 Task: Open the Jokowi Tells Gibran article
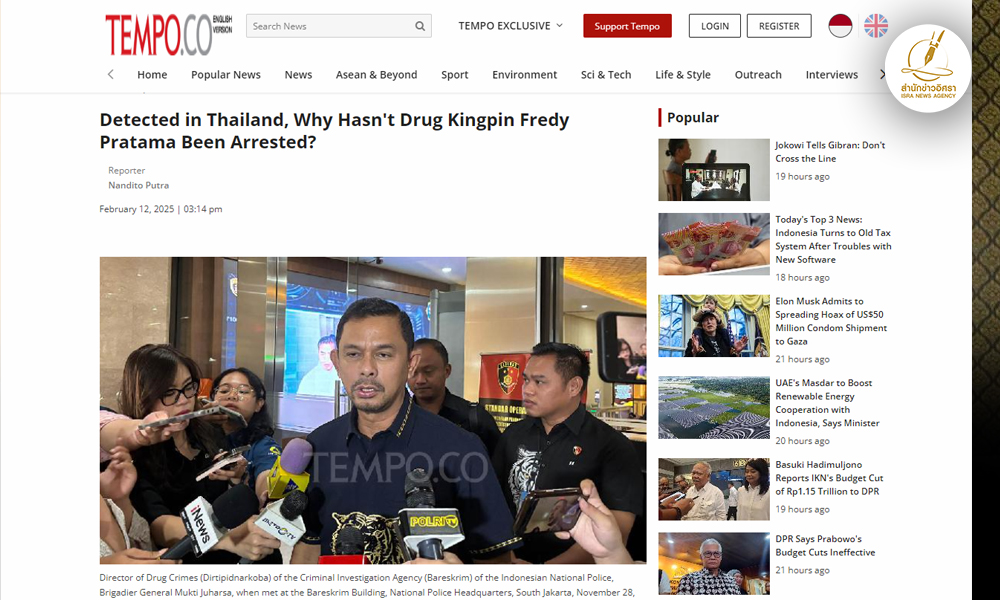(x=830, y=152)
